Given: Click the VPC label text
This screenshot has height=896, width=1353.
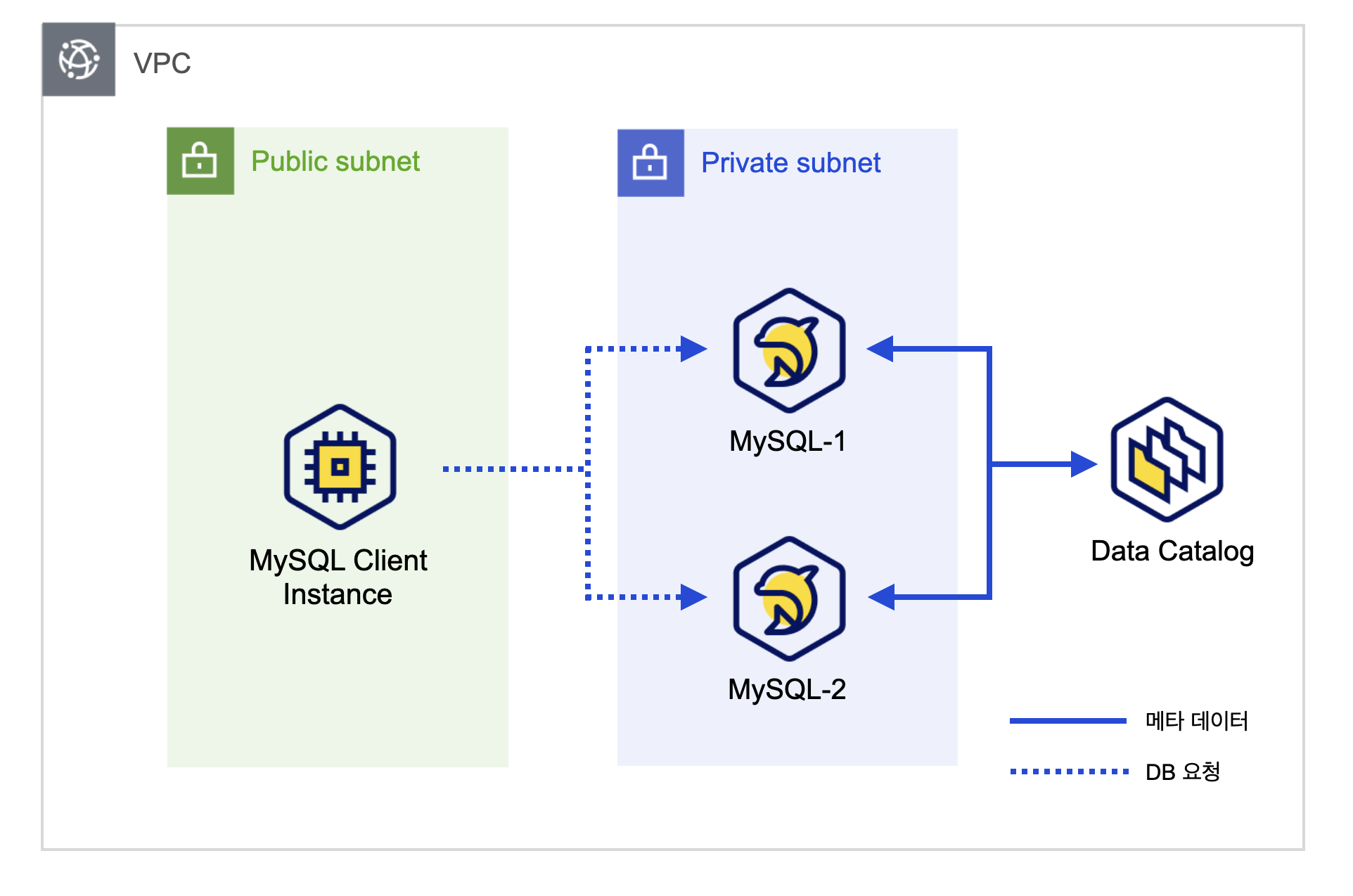Looking at the screenshot, I should click(x=162, y=63).
